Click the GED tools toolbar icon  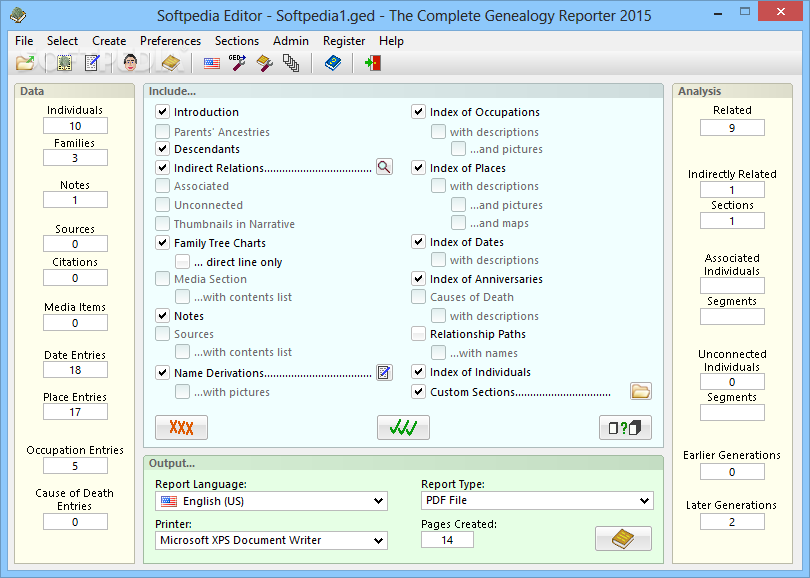coord(237,63)
